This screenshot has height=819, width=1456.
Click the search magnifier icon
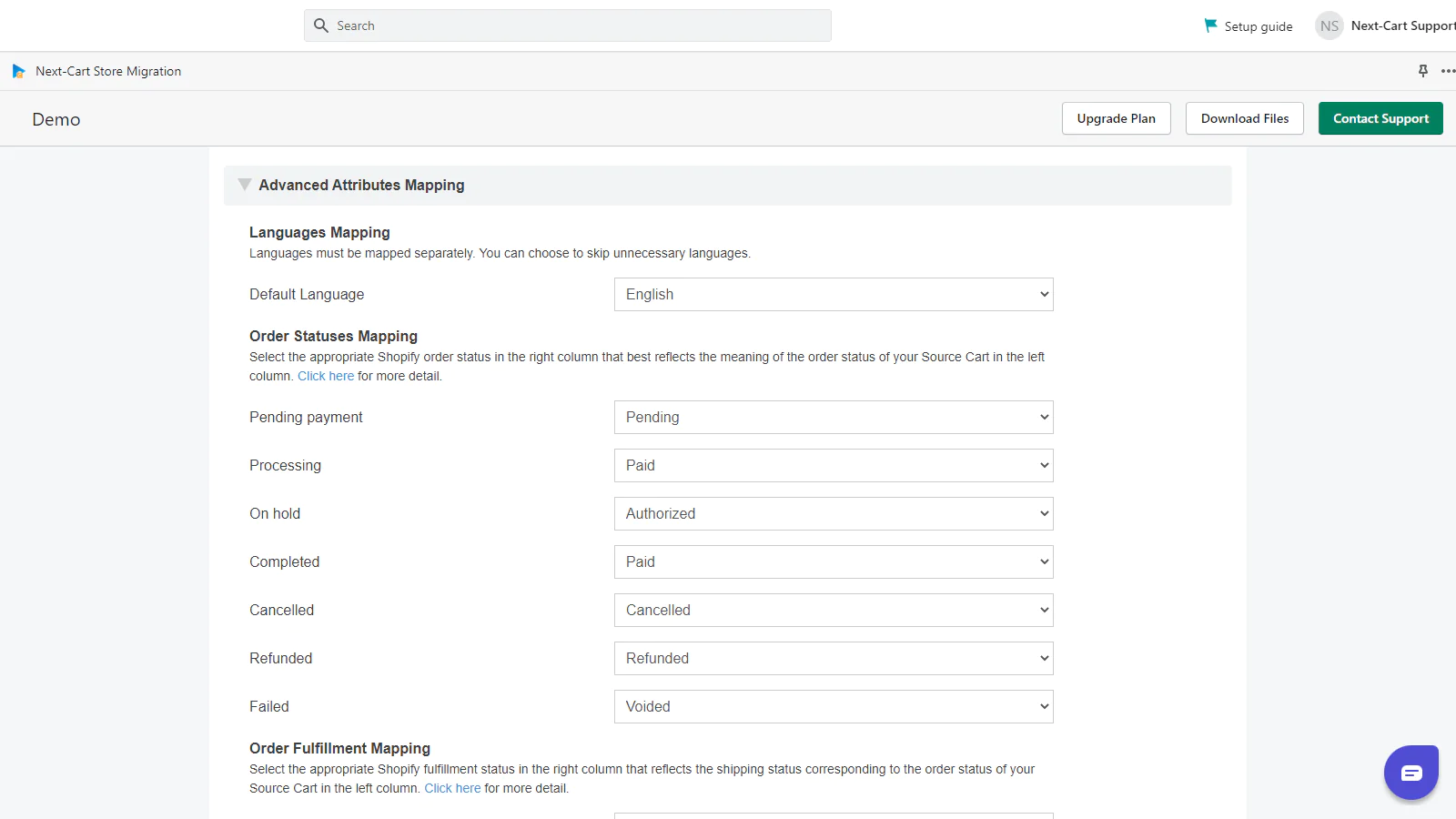coord(321,25)
